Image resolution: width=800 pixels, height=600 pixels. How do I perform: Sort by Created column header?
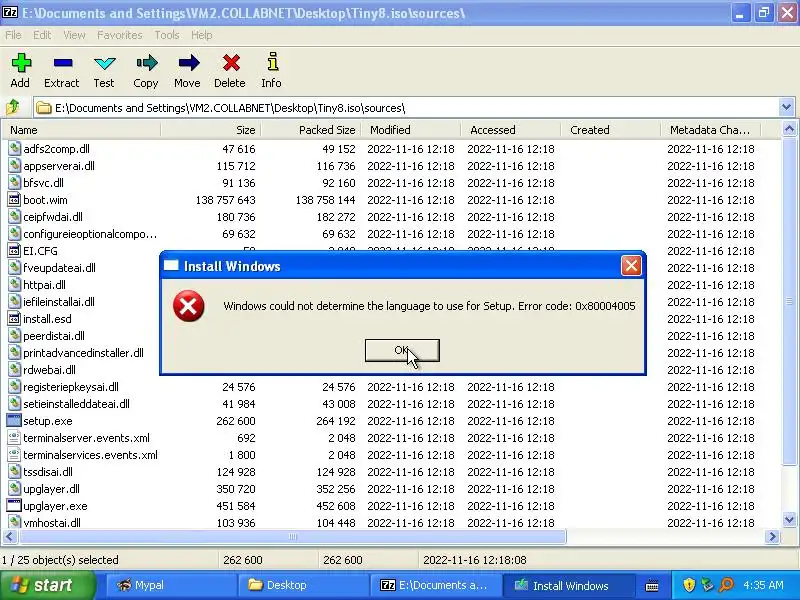tap(610, 130)
